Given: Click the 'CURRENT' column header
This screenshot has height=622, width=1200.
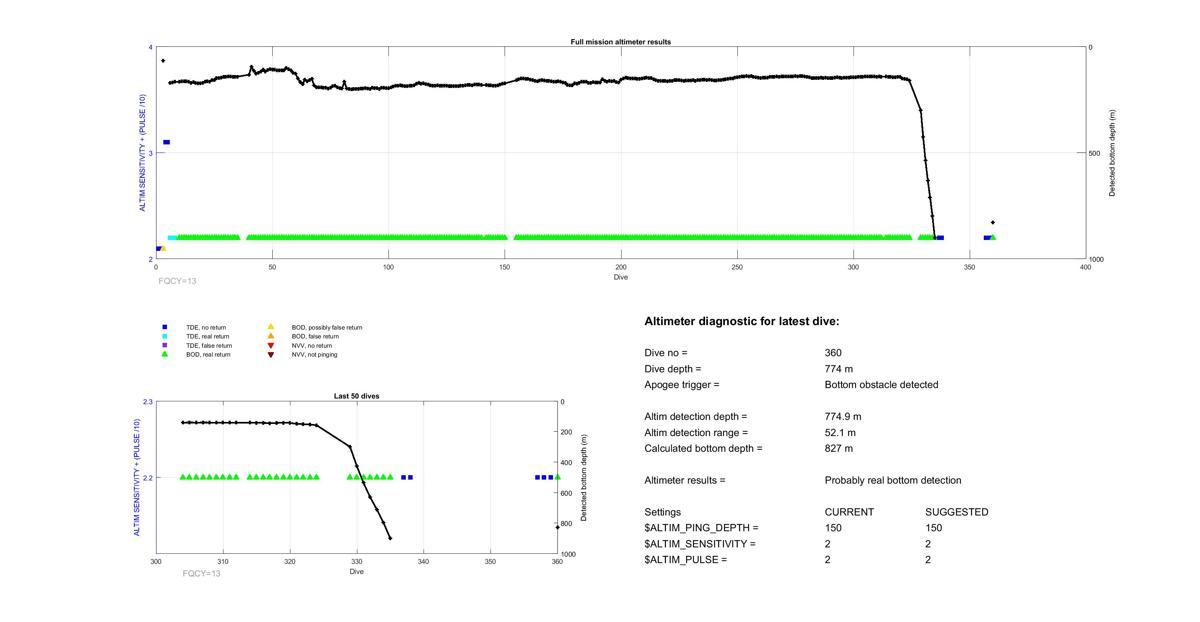Looking at the screenshot, I should coord(849,512).
